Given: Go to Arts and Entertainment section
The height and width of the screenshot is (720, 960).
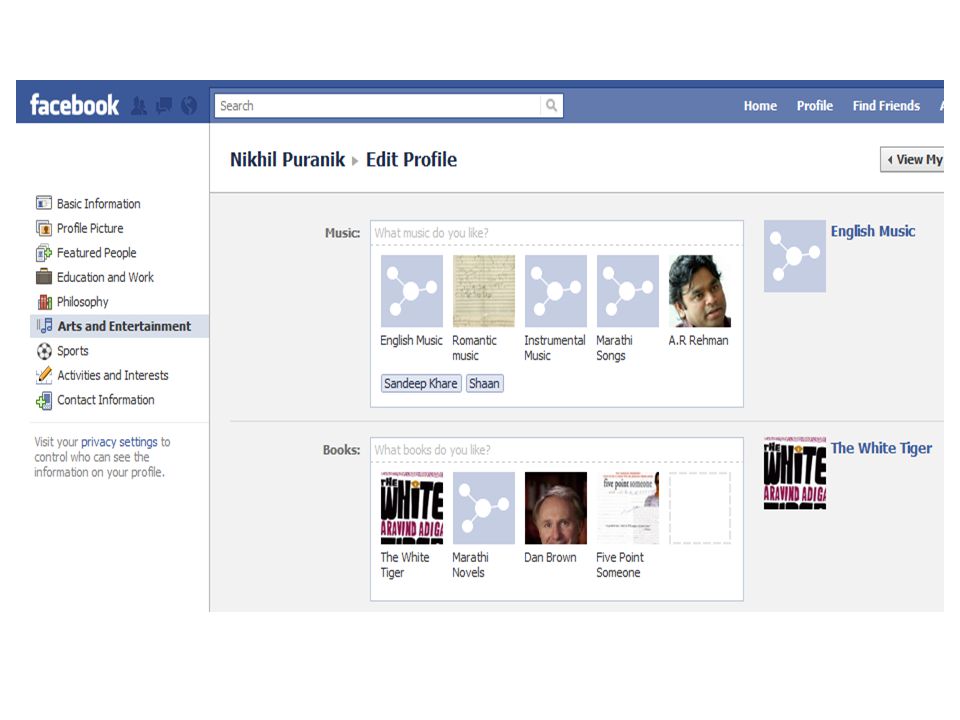Looking at the screenshot, I should 124,326.
